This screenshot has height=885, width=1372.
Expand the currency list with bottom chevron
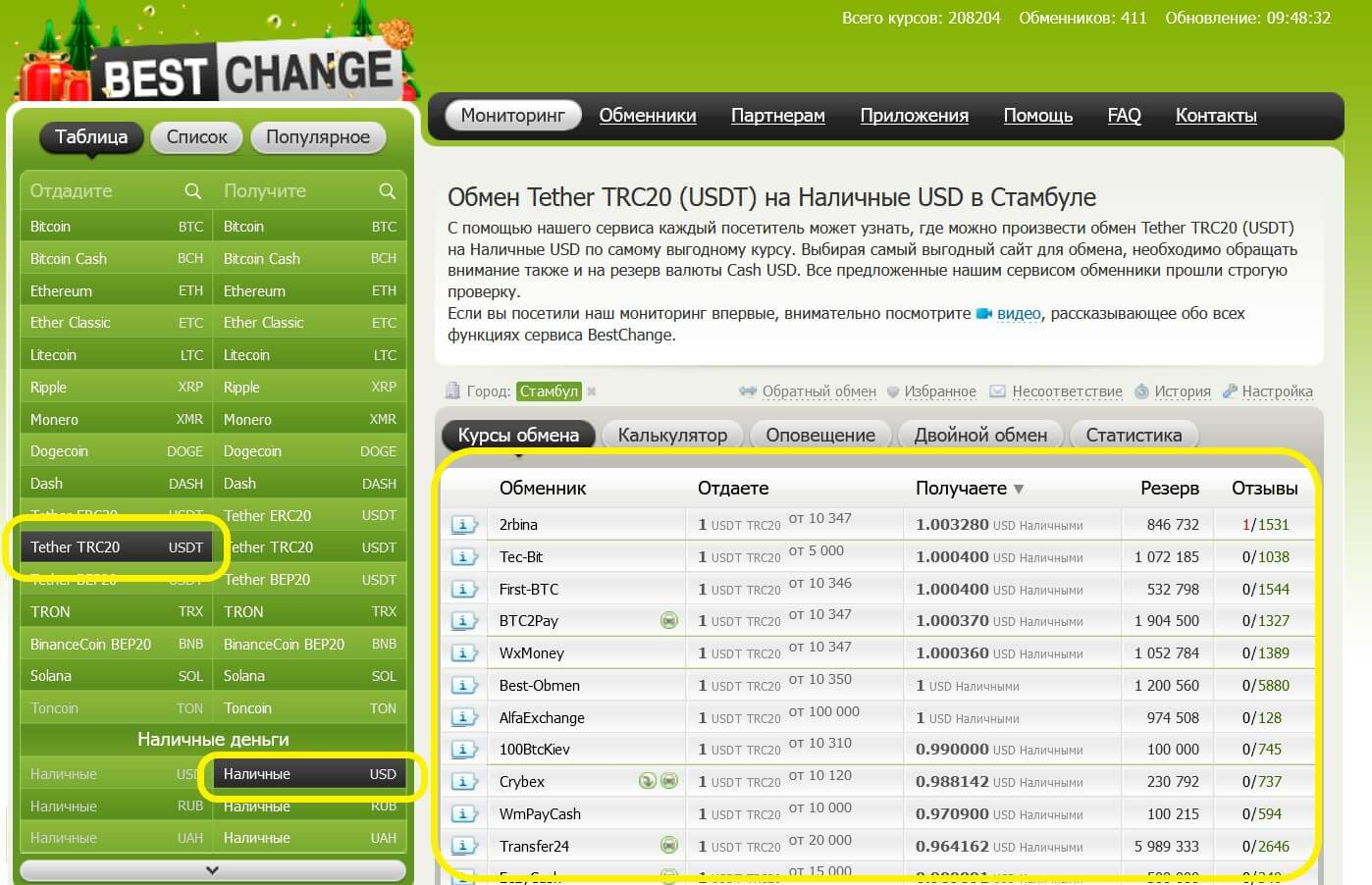pyautogui.click(x=213, y=870)
